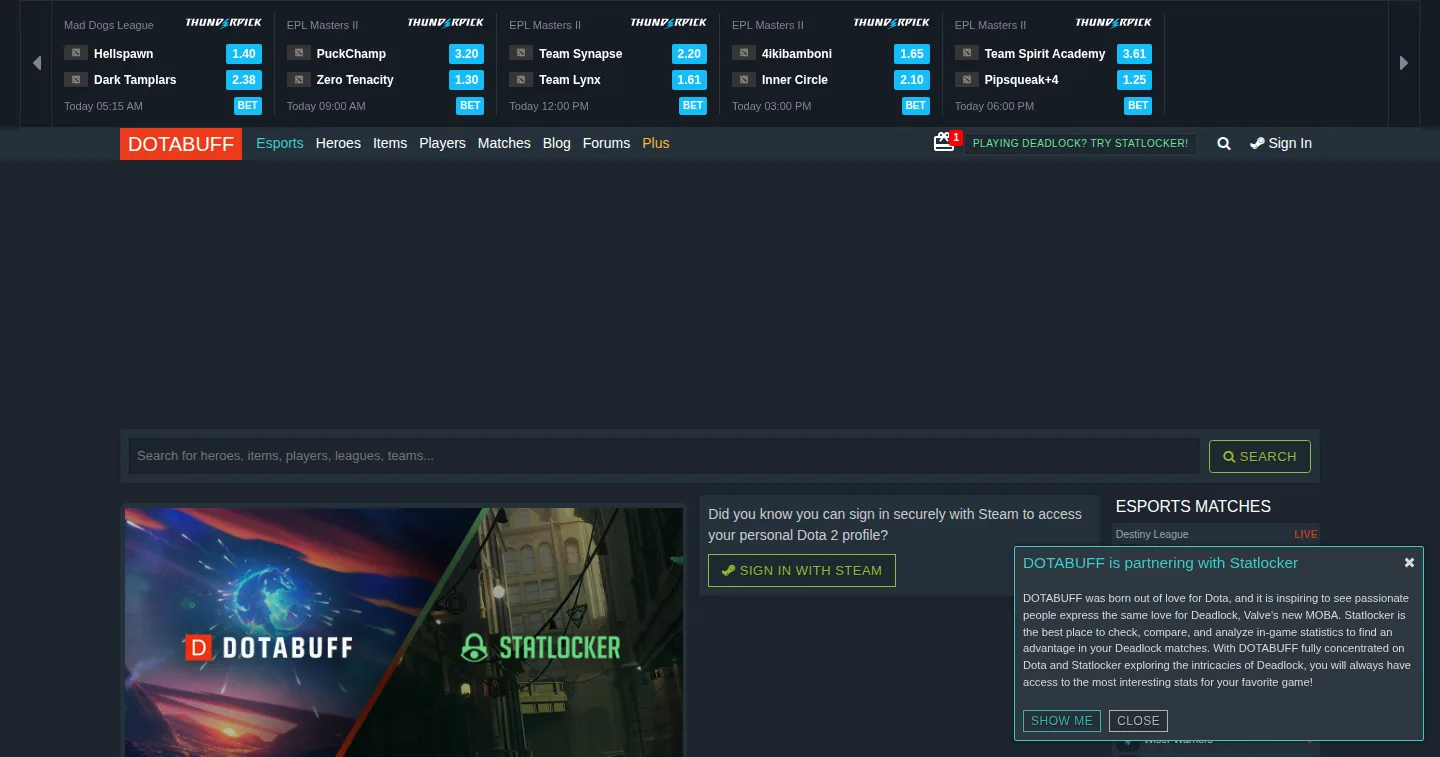The image size is (1440, 757).
Task: Select PuckChamp odds 3.20
Action: 466,54
